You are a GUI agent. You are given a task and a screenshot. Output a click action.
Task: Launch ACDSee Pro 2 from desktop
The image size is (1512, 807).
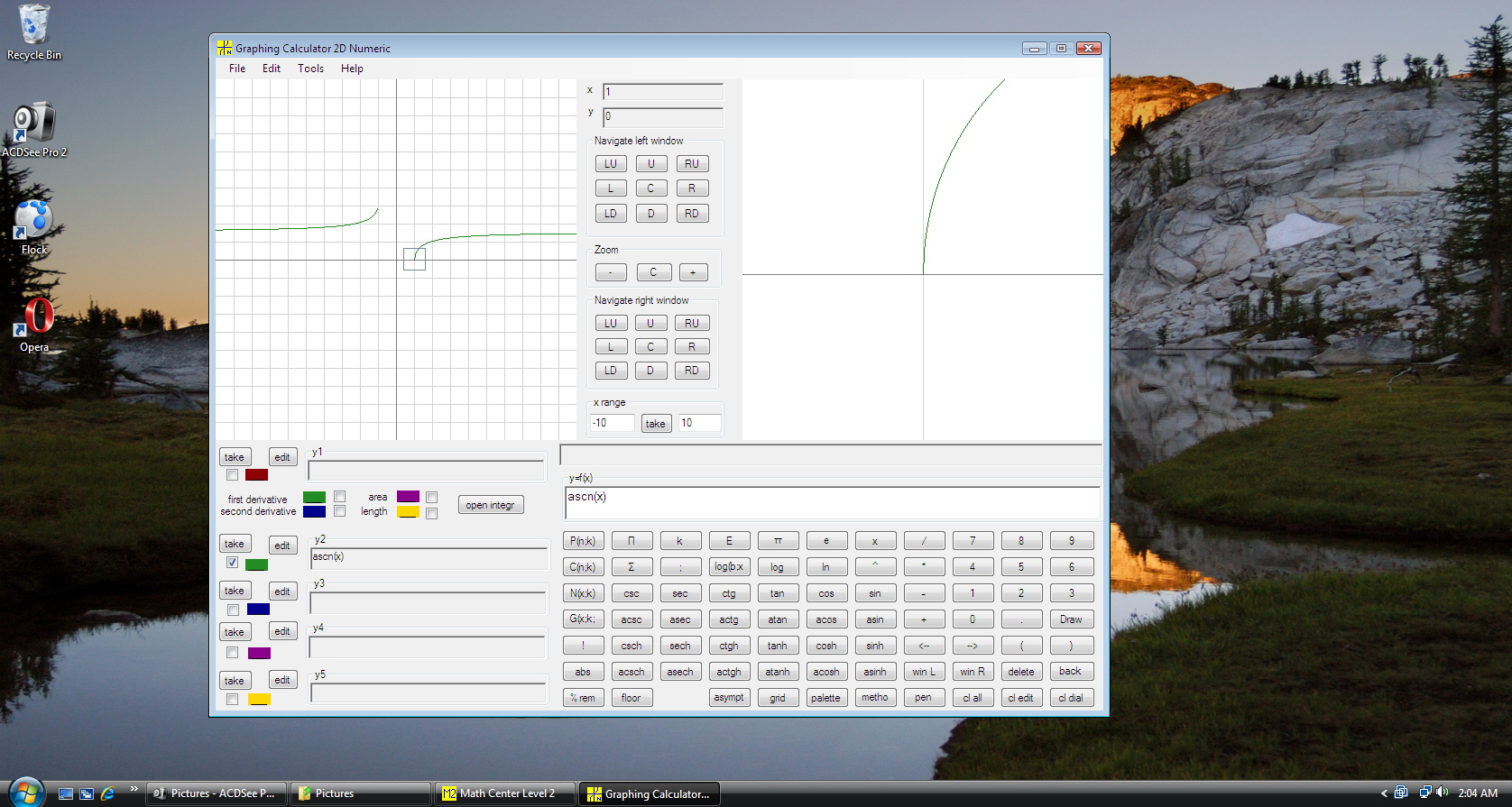(x=34, y=130)
